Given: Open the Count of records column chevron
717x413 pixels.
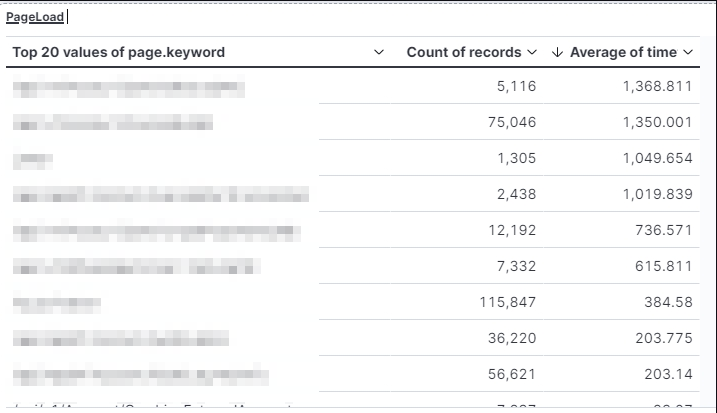Looking at the screenshot, I should pyautogui.click(x=532, y=52).
